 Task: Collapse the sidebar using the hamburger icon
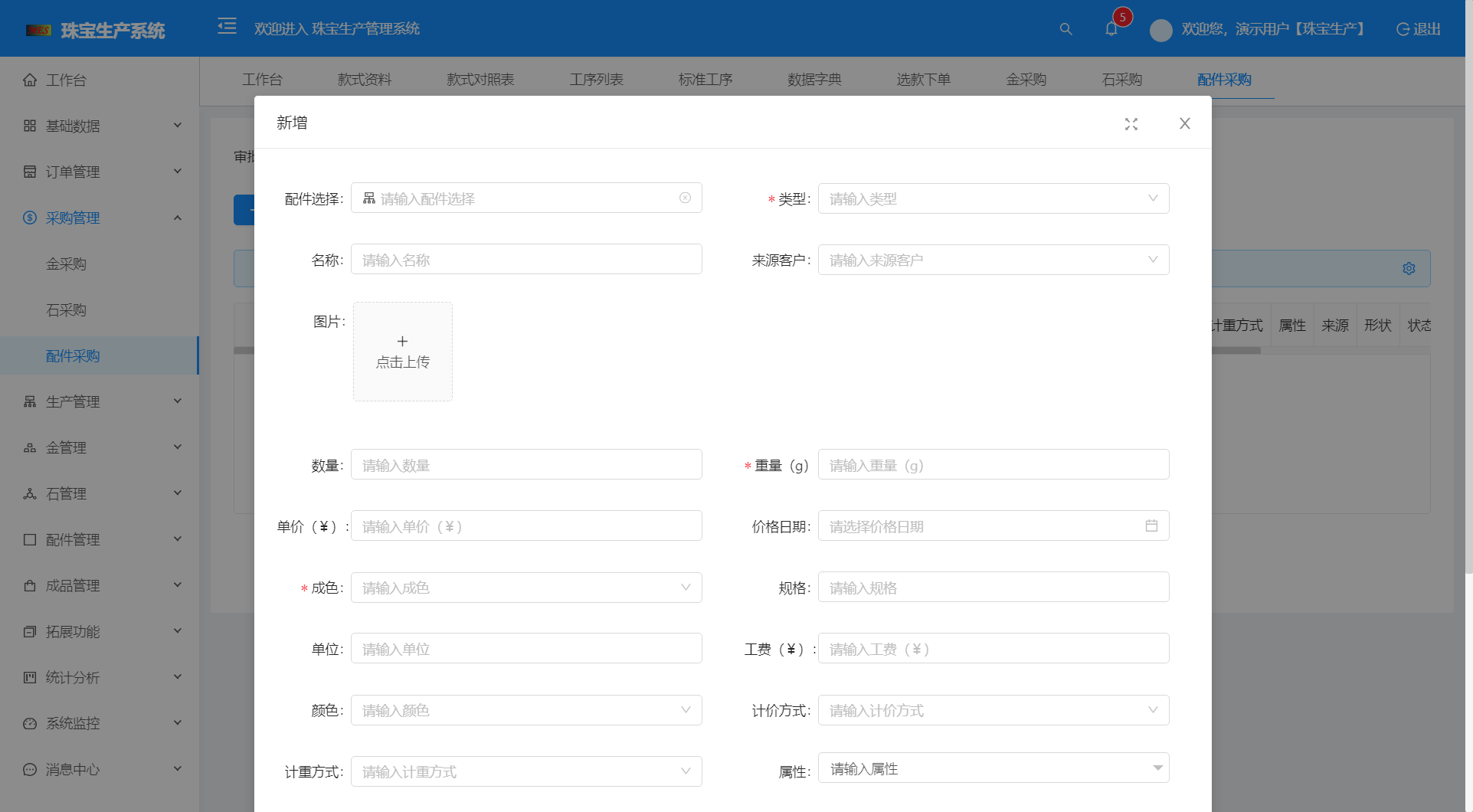point(227,26)
